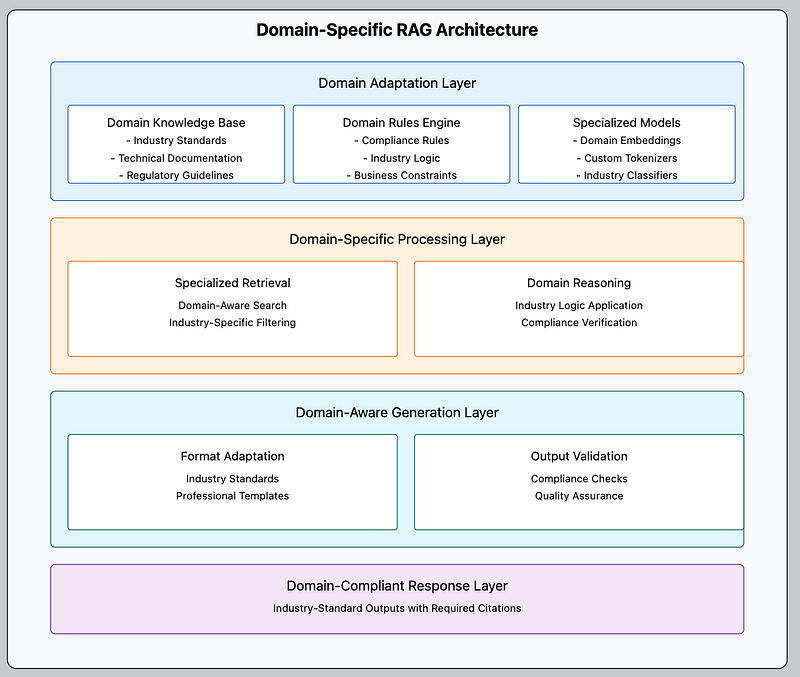Click the 'Domain Knowledge Base' box title
The height and width of the screenshot is (677, 800).
coord(176,123)
